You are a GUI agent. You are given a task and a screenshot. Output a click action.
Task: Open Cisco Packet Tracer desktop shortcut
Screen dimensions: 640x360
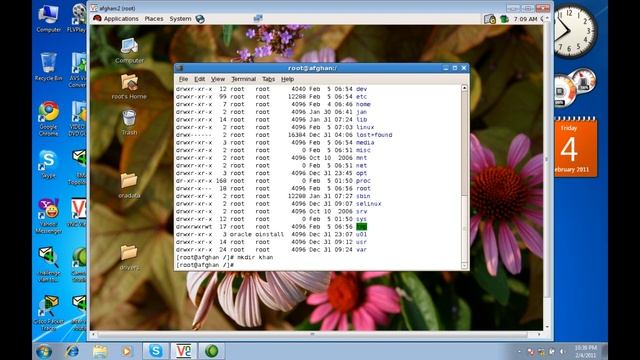pyautogui.click(x=48, y=313)
